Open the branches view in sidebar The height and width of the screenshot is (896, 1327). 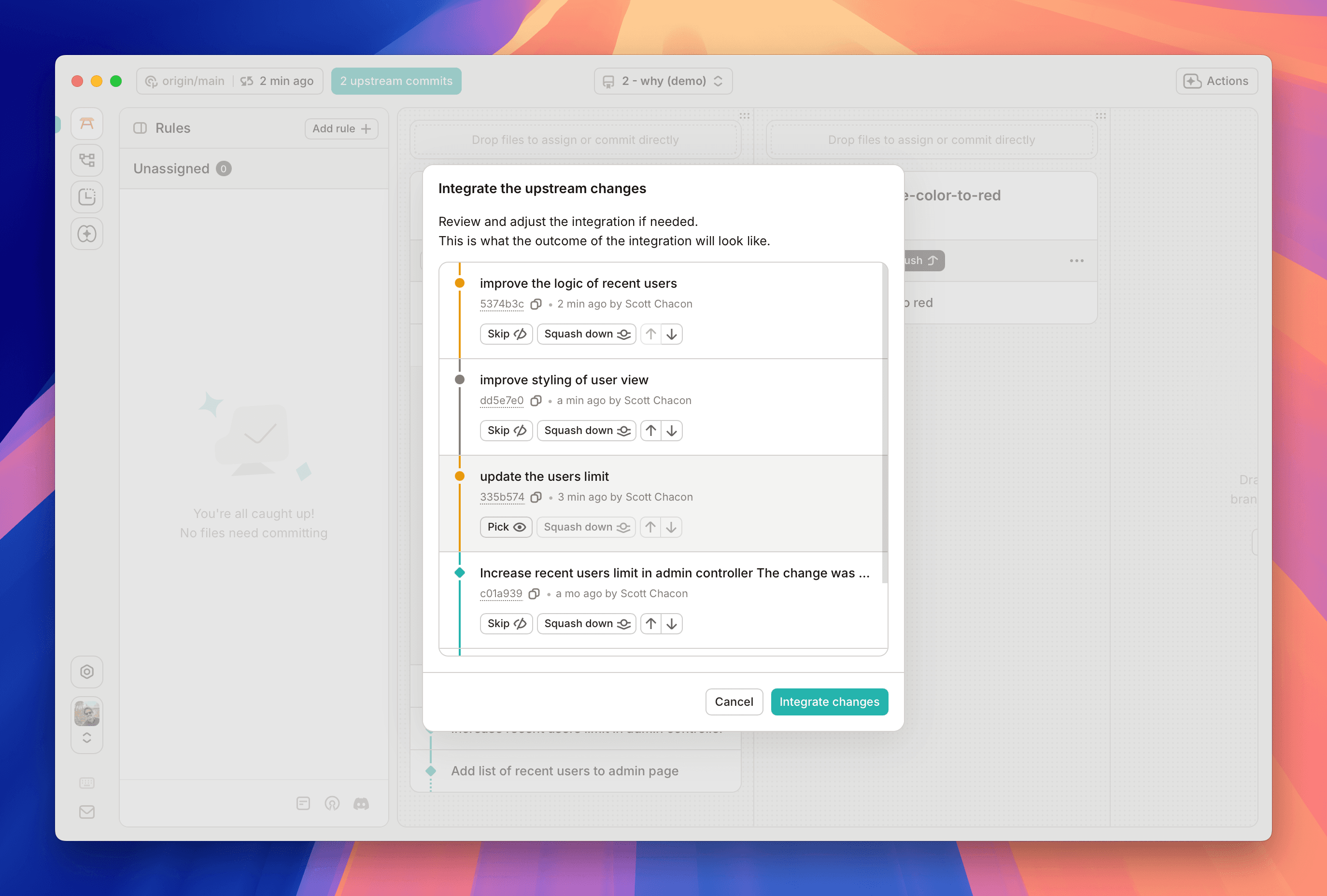87,160
